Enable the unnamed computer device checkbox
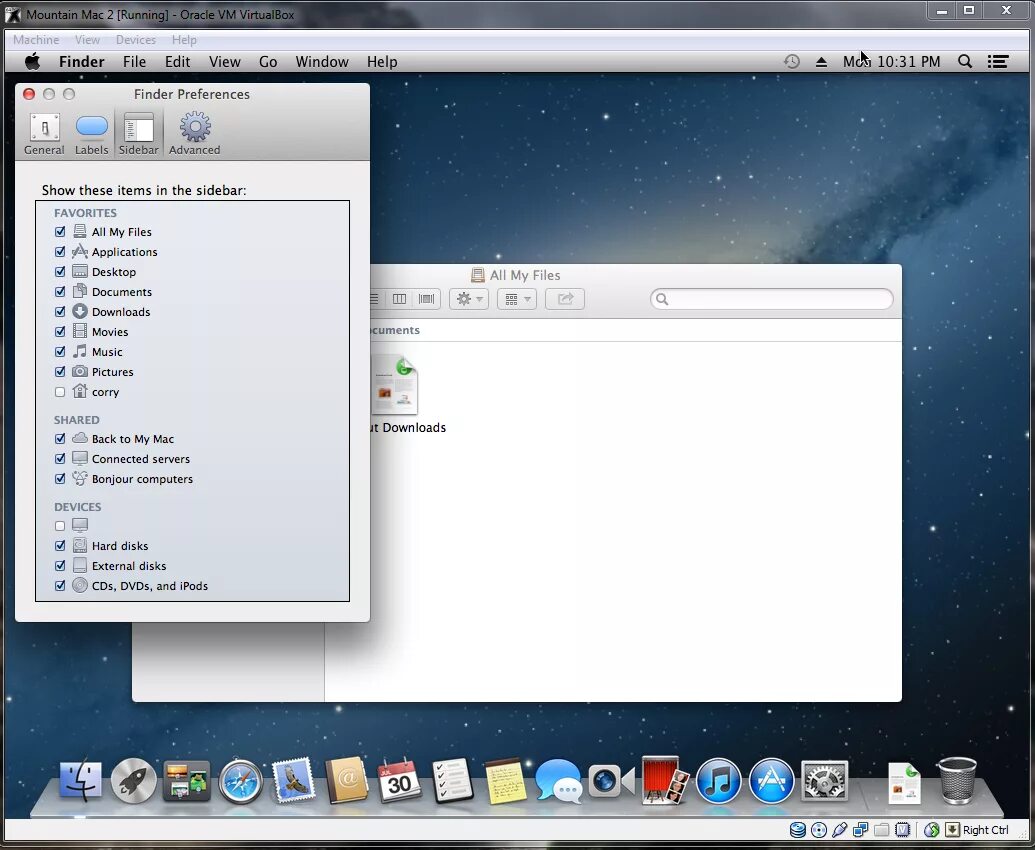Screen dimensions: 1035x850 coord(60,526)
